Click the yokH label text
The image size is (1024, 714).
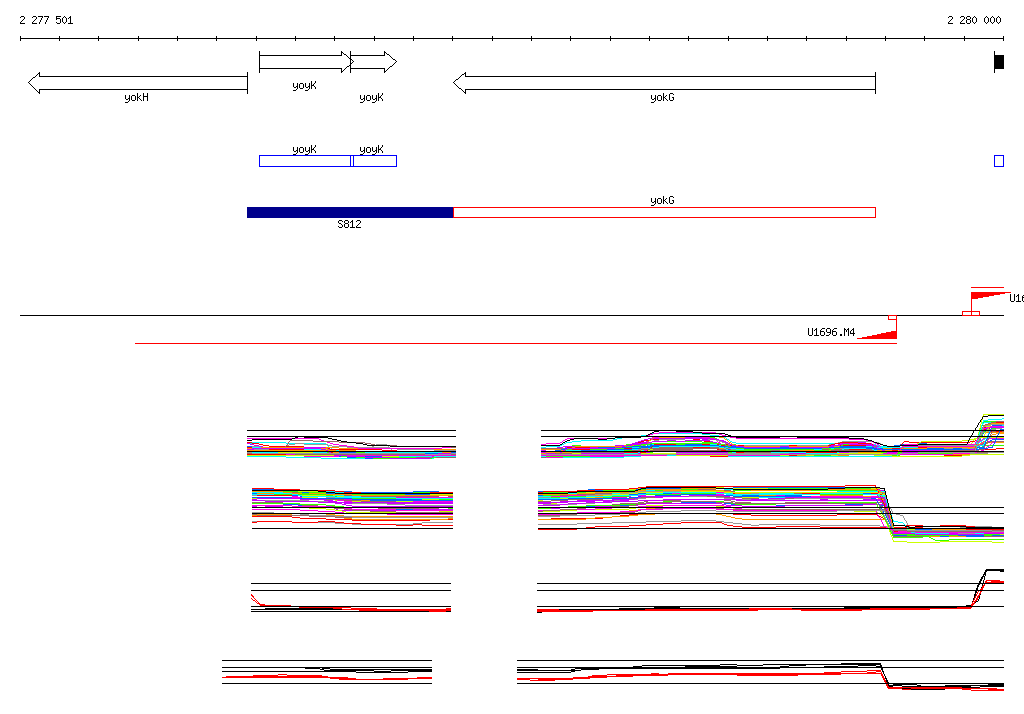136,97
